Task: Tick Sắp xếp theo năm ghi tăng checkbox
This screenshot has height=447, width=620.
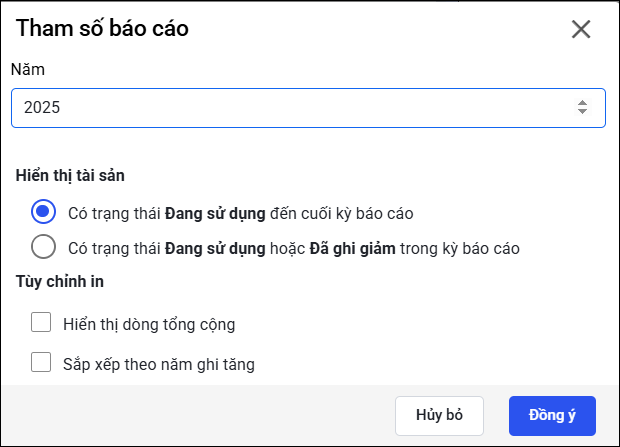Action: pyautogui.click(x=41, y=363)
